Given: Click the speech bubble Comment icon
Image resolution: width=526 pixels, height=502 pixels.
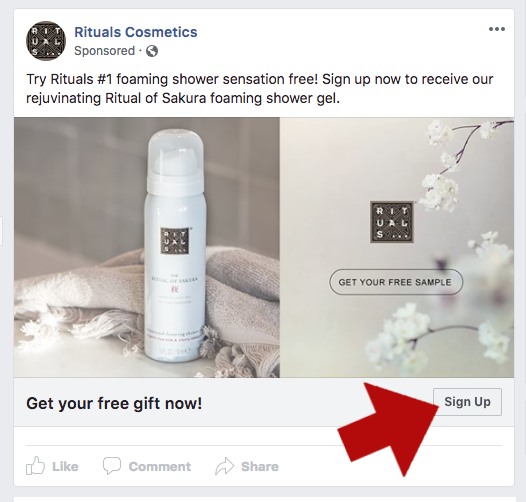Looking at the screenshot, I should 112,465.
